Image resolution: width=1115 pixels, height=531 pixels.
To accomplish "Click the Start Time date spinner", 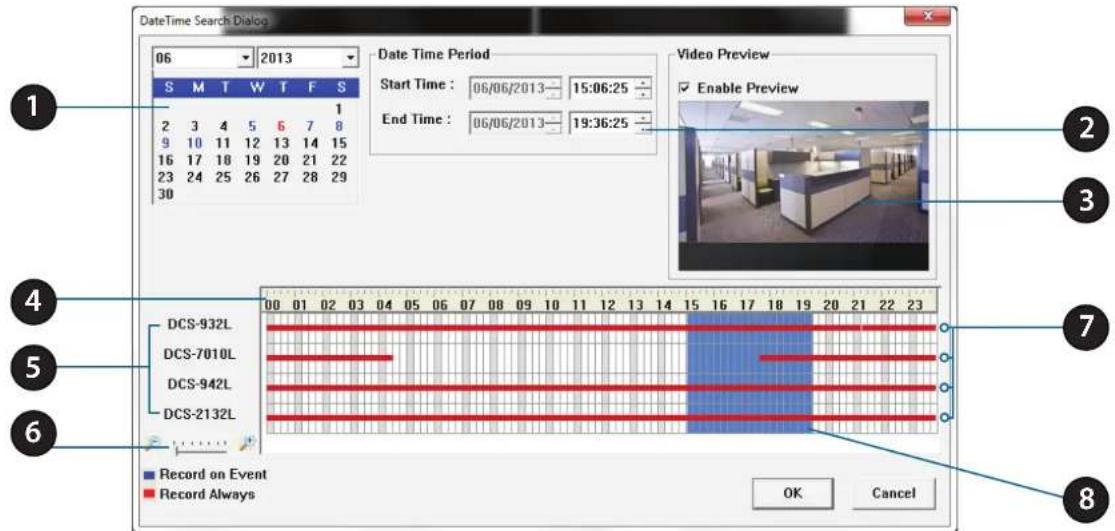I will tap(554, 89).
